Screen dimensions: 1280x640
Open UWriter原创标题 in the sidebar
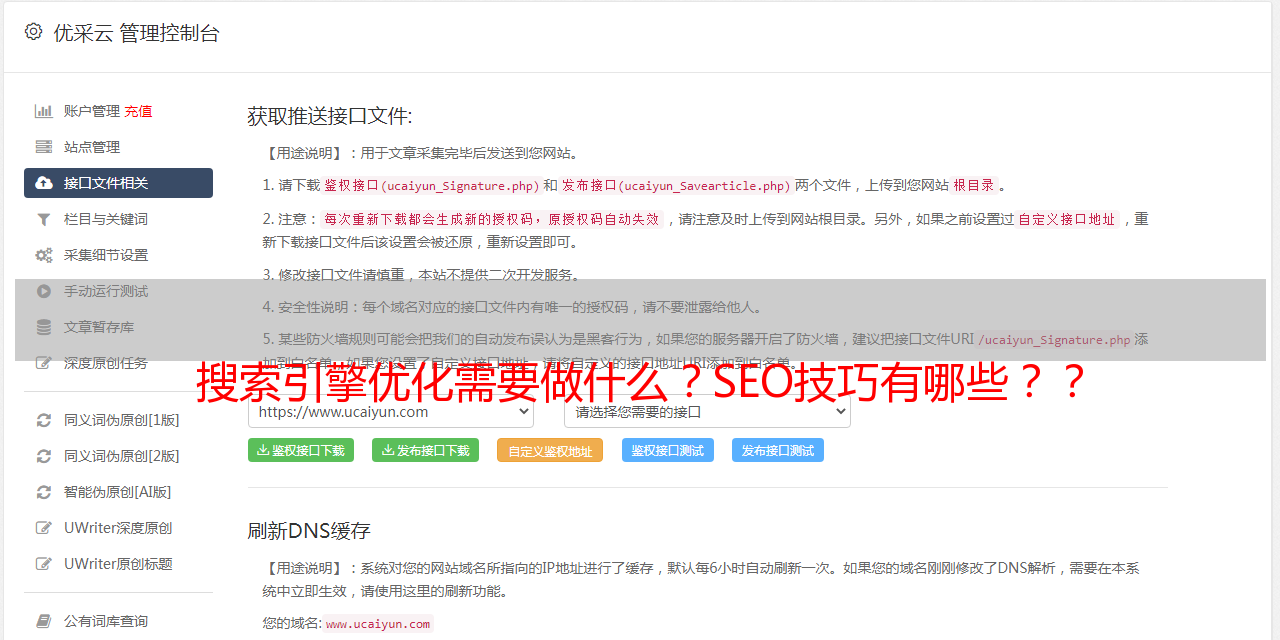coord(118,564)
